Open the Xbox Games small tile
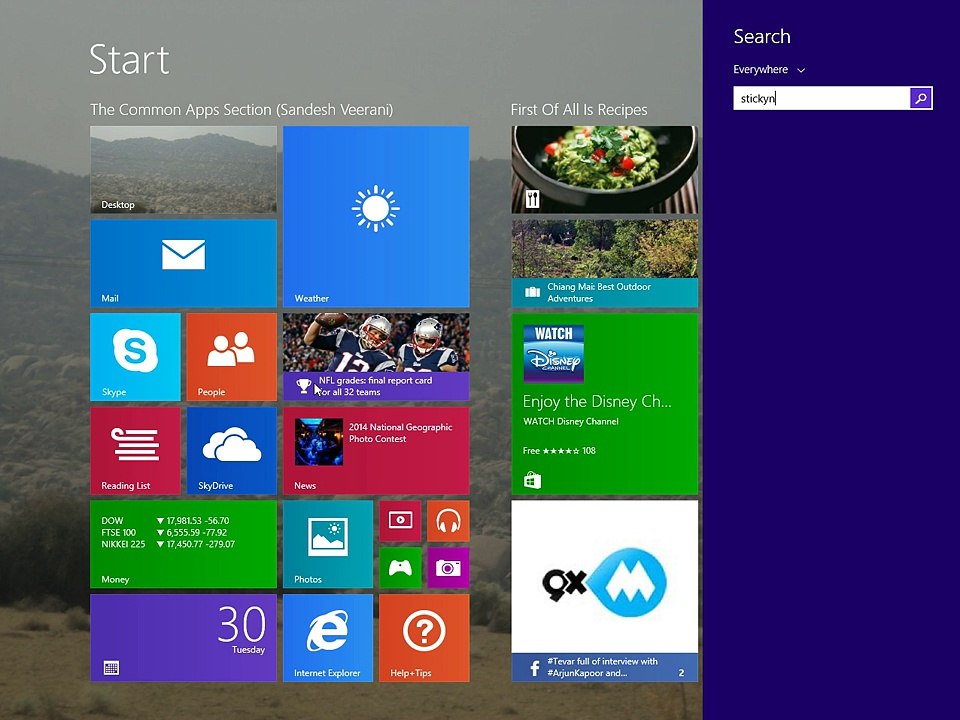The image size is (960, 720). (x=400, y=568)
